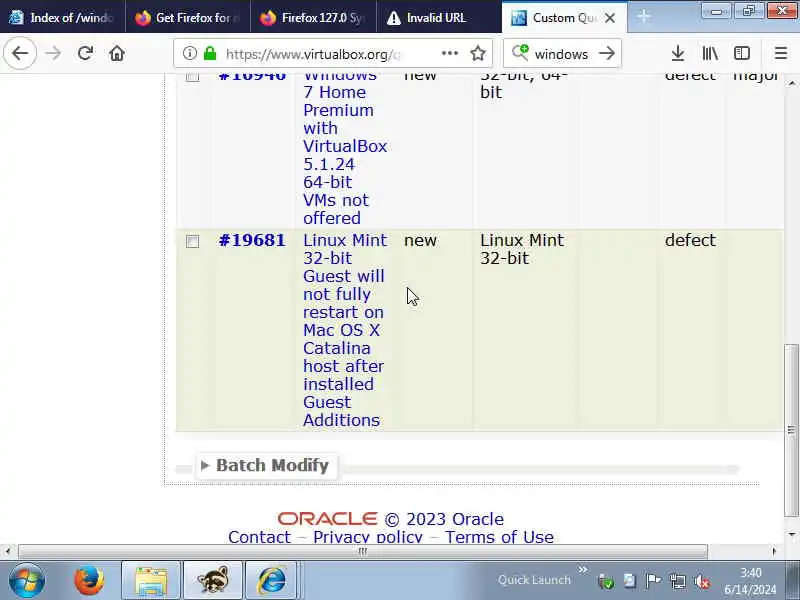This screenshot has width=800, height=600.
Task: Click the raccoon app taskbar icon
Action: 213,581
